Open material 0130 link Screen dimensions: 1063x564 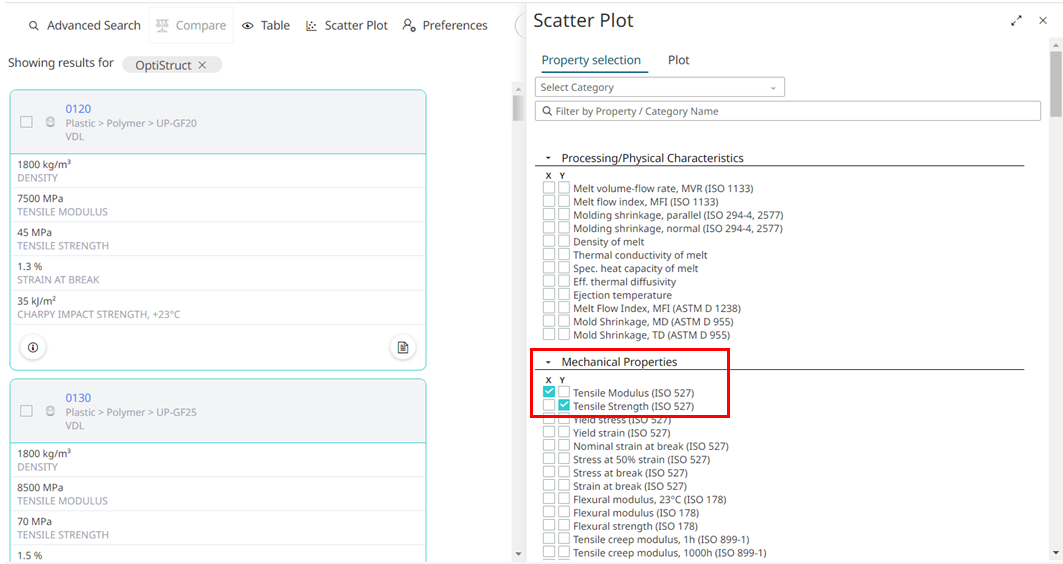tap(78, 398)
